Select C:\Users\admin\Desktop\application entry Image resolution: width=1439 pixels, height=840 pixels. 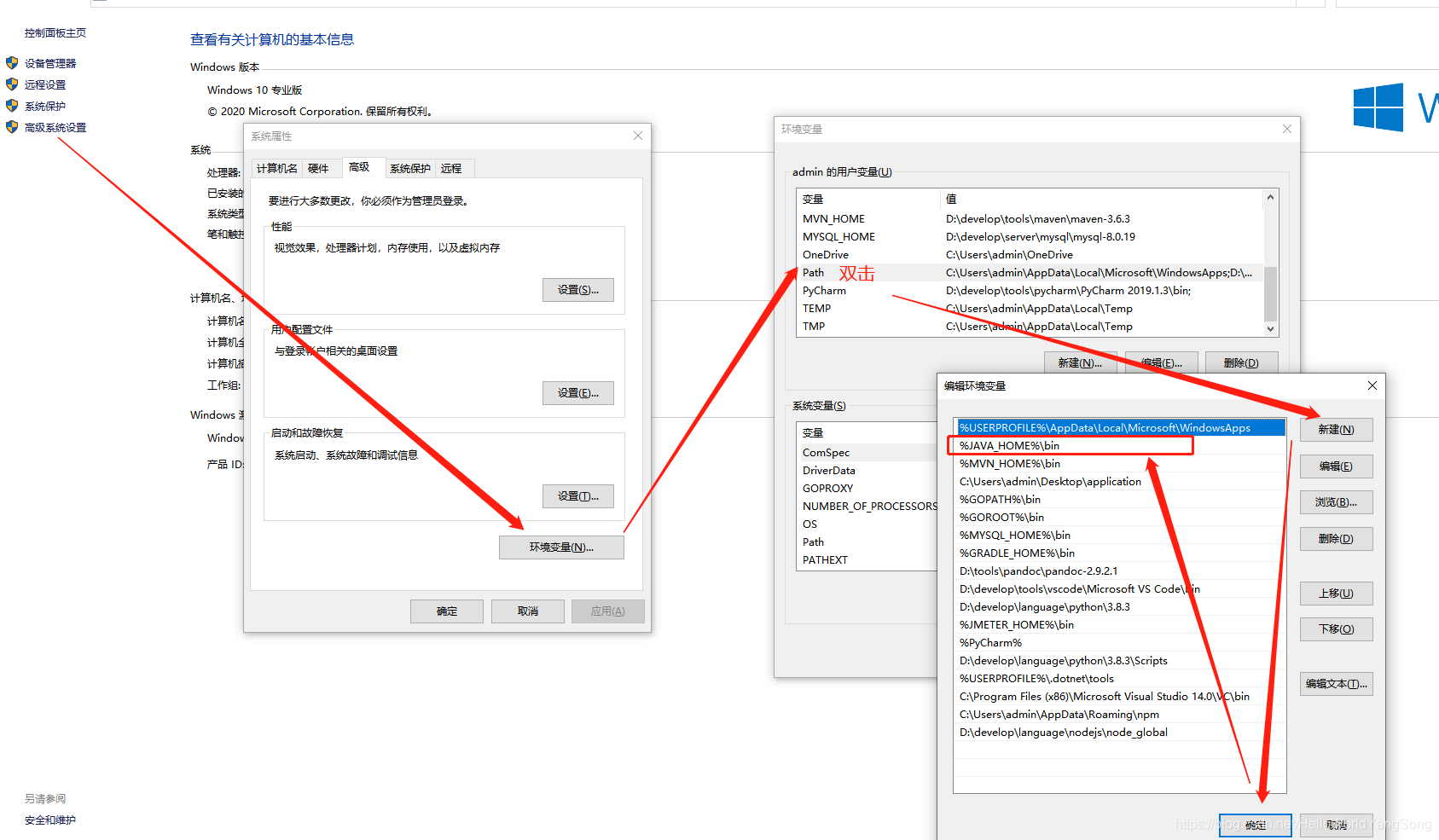click(x=1120, y=482)
